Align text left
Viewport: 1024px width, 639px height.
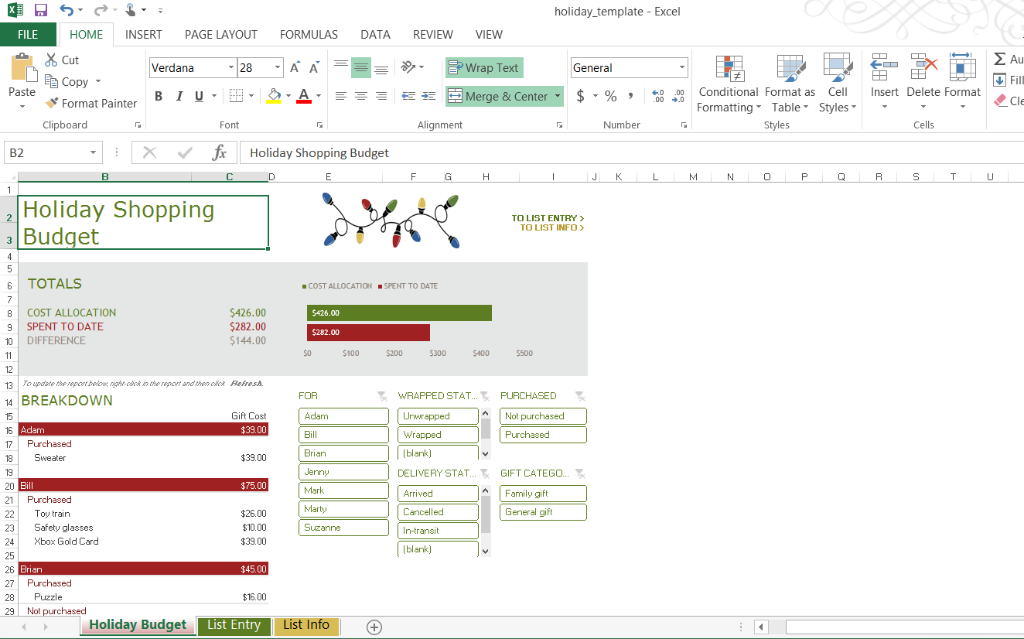coord(341,96)
